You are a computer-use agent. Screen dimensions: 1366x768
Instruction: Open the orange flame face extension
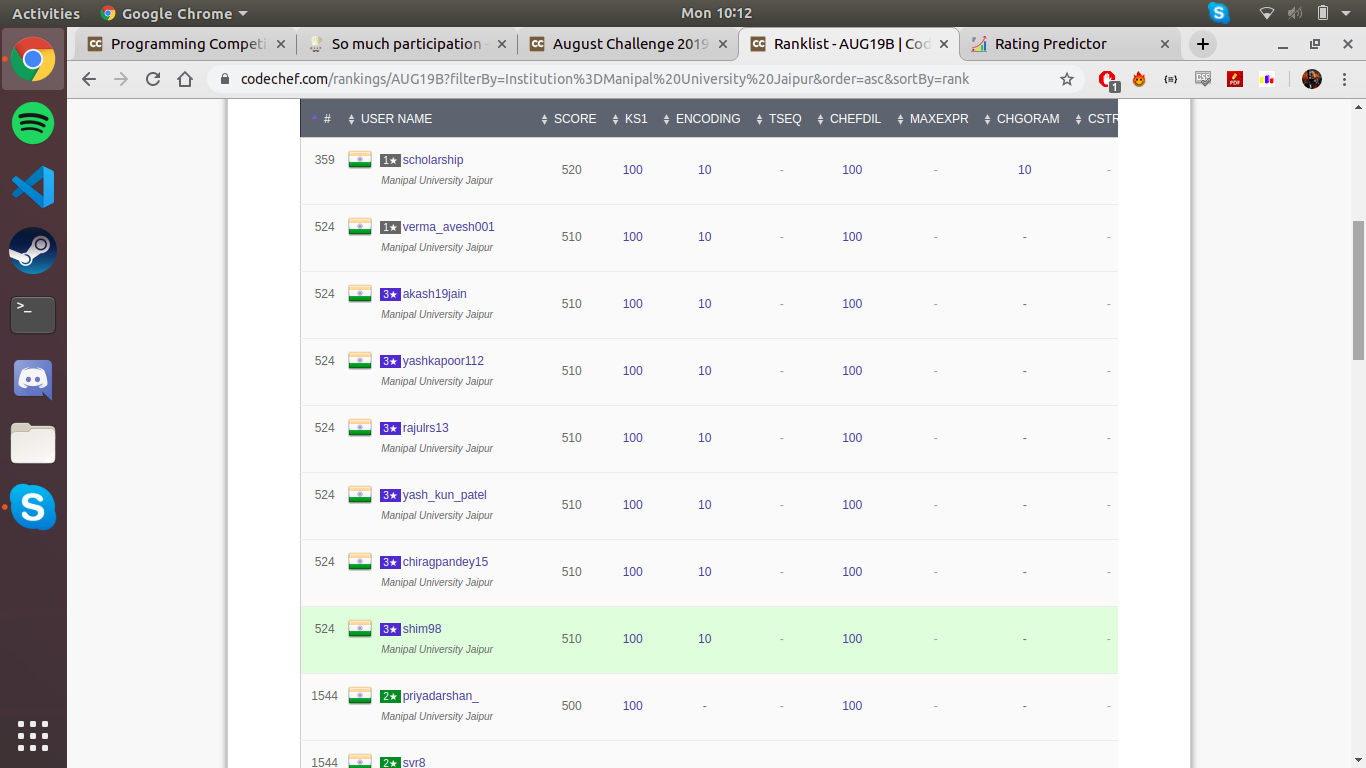point(1139,79)
